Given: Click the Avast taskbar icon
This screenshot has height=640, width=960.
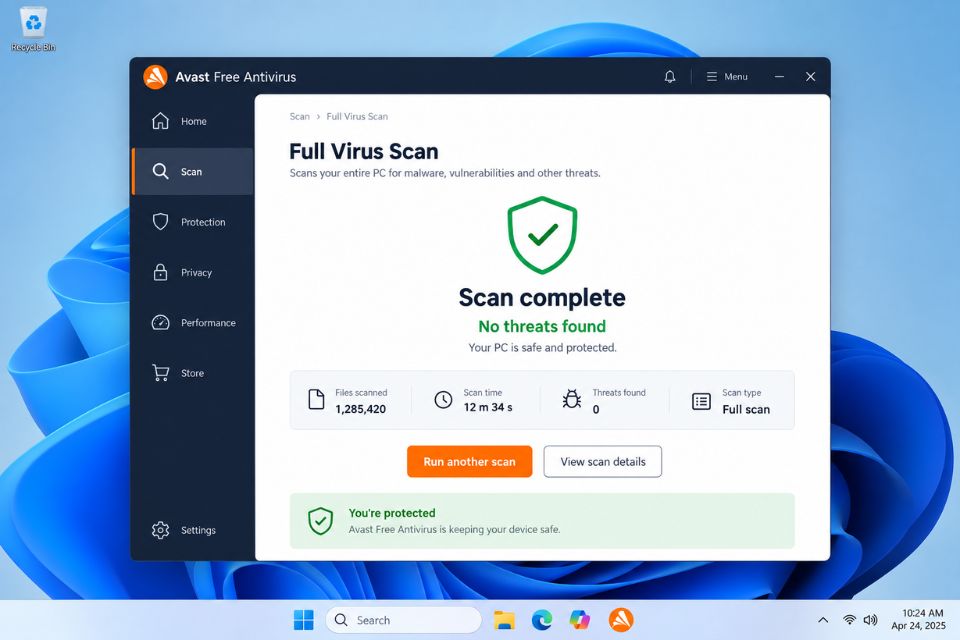Looking at the screenshot, I should (621, 620).
